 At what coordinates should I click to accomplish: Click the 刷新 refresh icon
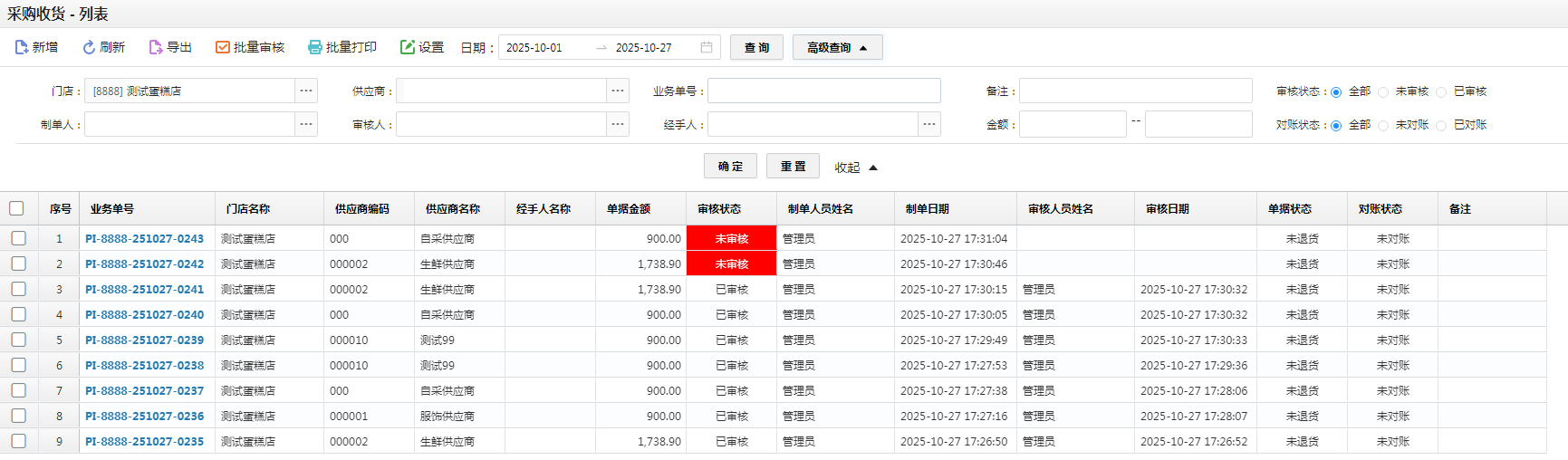pyautogui.click(x=89, y=47)
